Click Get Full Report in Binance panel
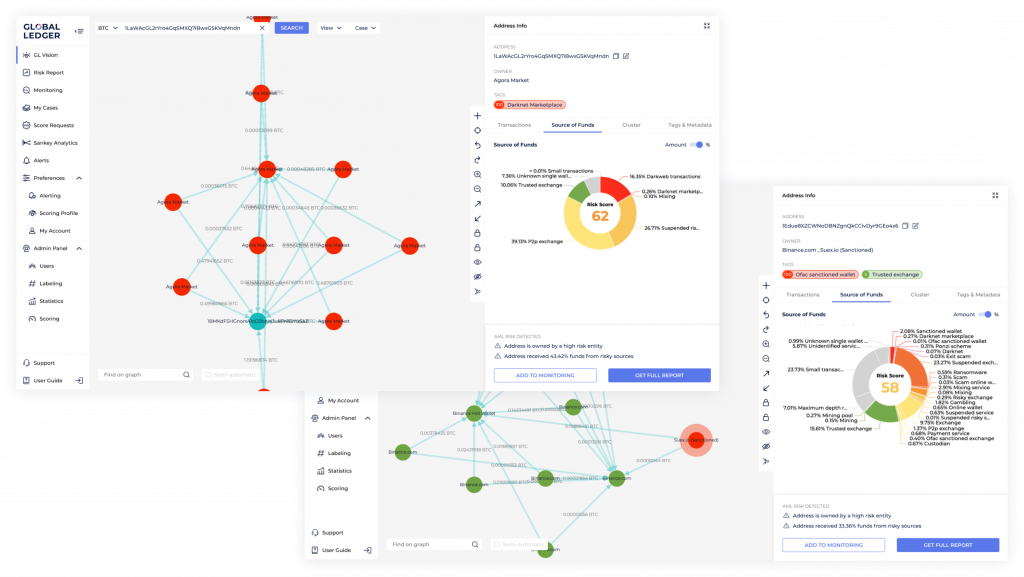 [x=948, y=545]
